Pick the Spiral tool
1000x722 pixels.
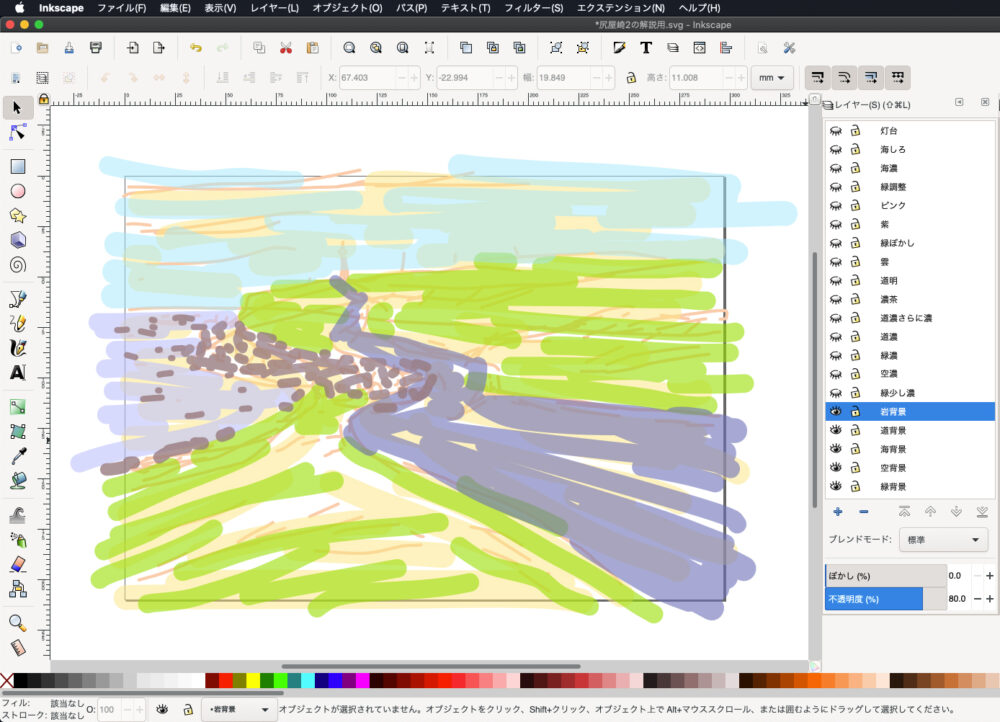pyautogui.click(x=17, y=265)
